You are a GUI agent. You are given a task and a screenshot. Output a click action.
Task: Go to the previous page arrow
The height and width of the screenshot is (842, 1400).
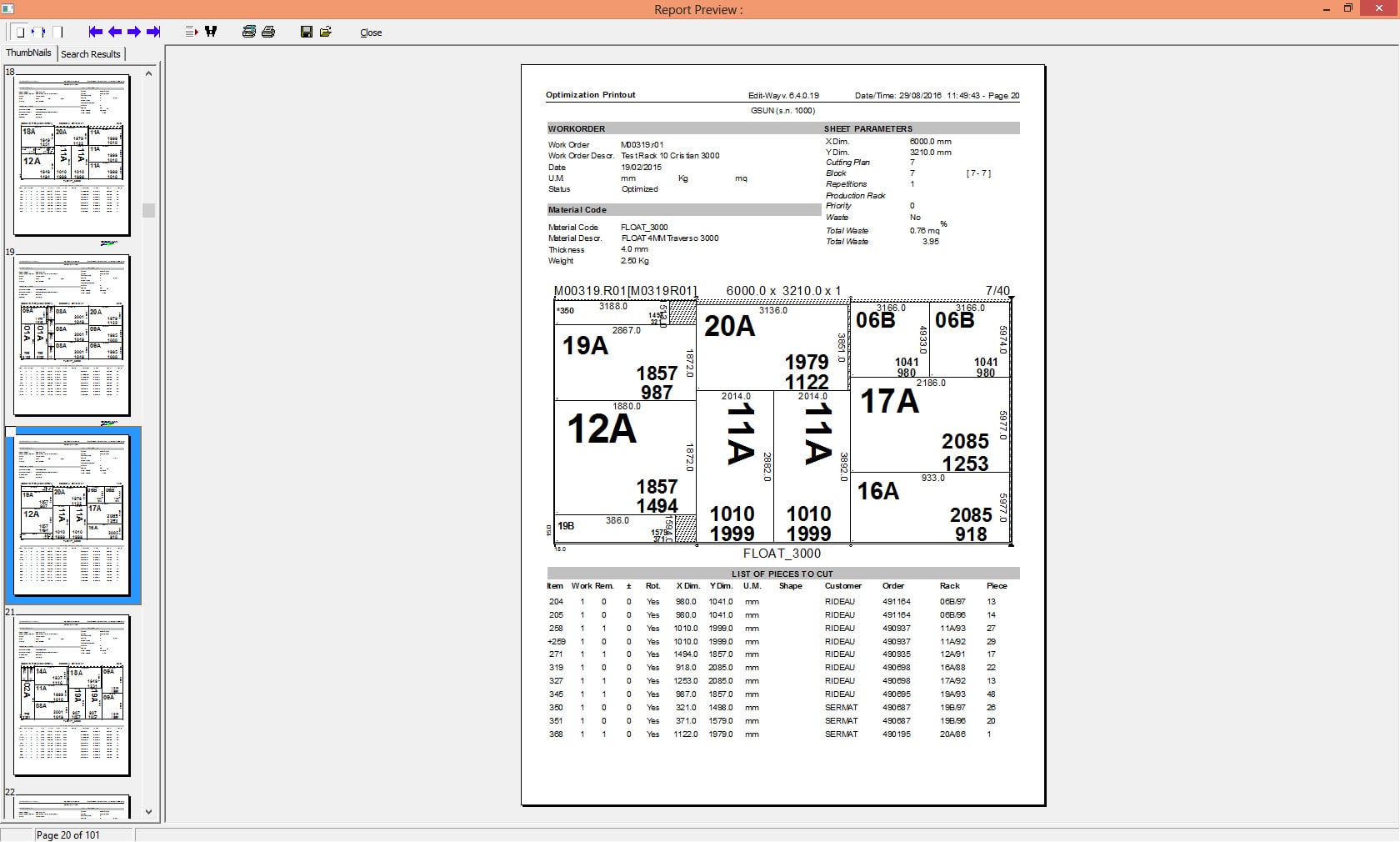(115, 32)
